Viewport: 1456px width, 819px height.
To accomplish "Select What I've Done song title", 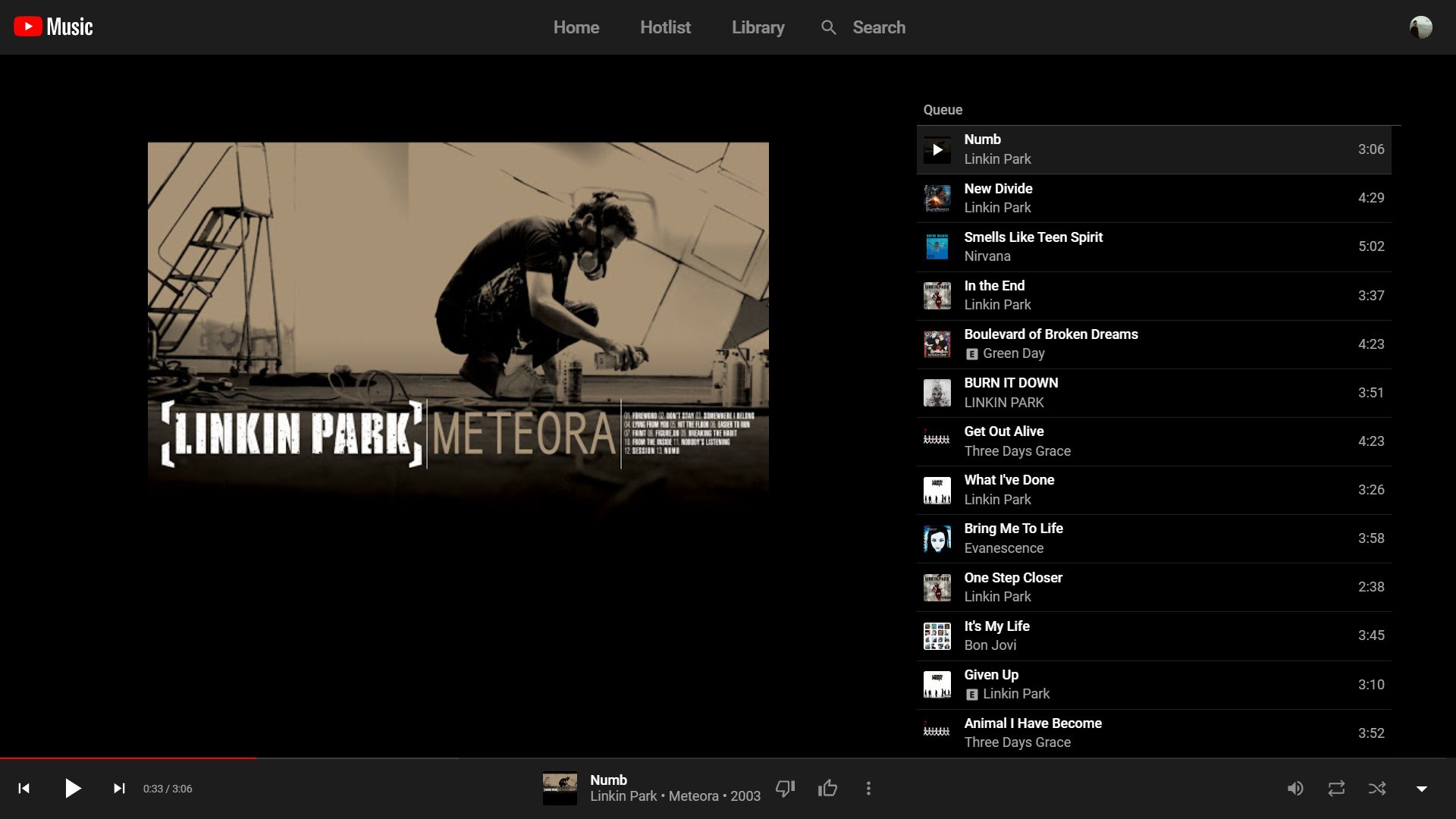I will 1009,480.
